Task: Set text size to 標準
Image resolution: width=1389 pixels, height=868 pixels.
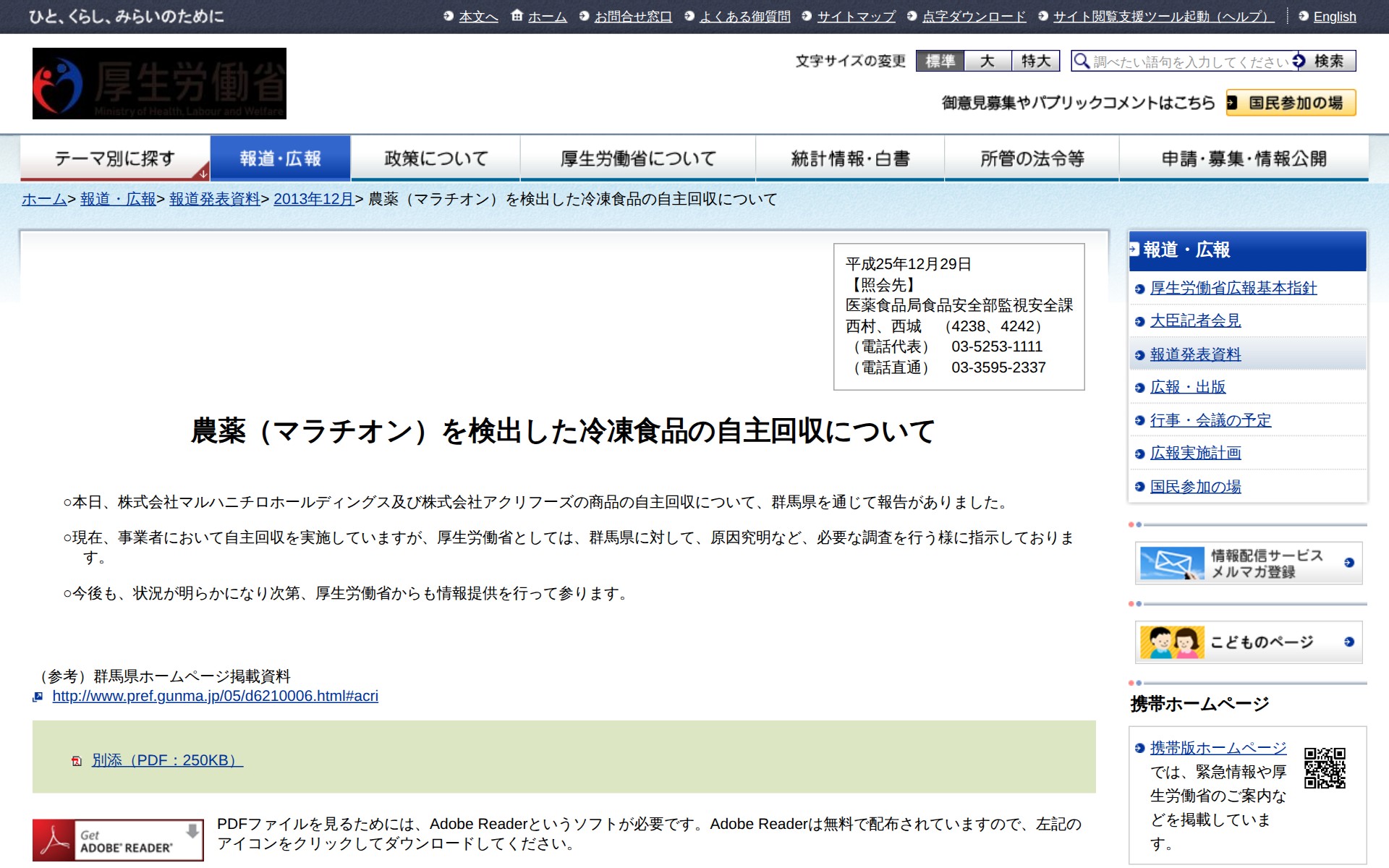Action: click(940, 61)
